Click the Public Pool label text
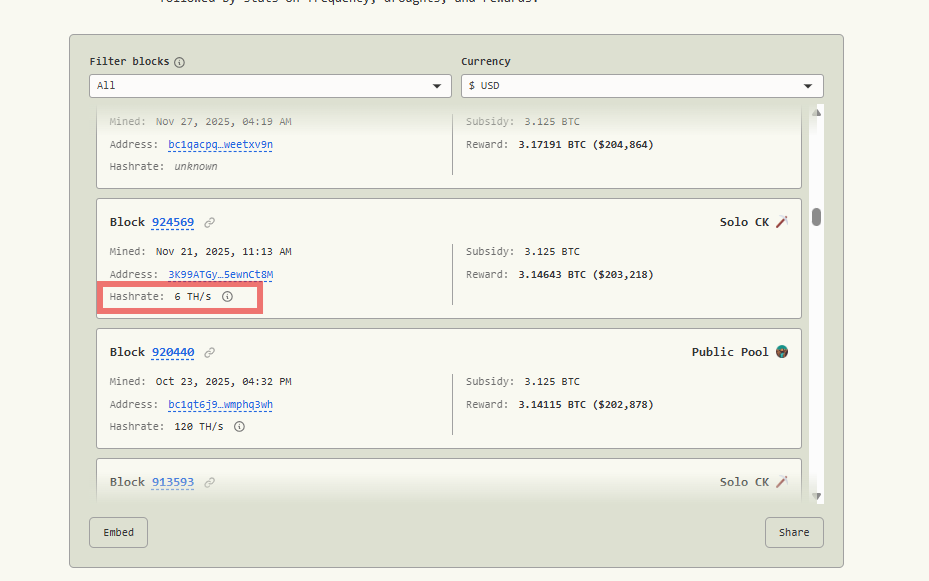Viewport: 929px width, 581px height. tap(730, 352)
